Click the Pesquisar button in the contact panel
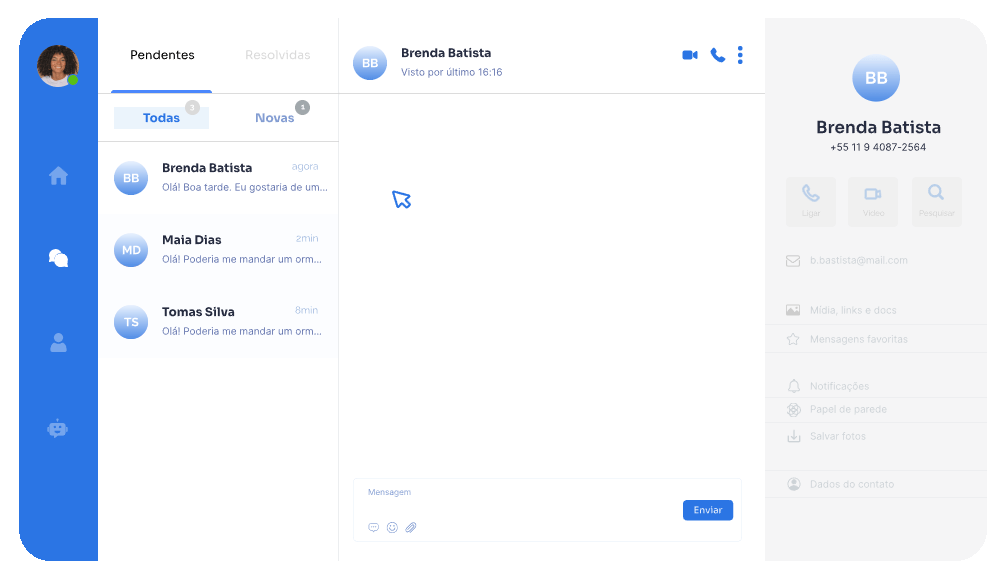The image size is (1006, 580). pos(937,201)
